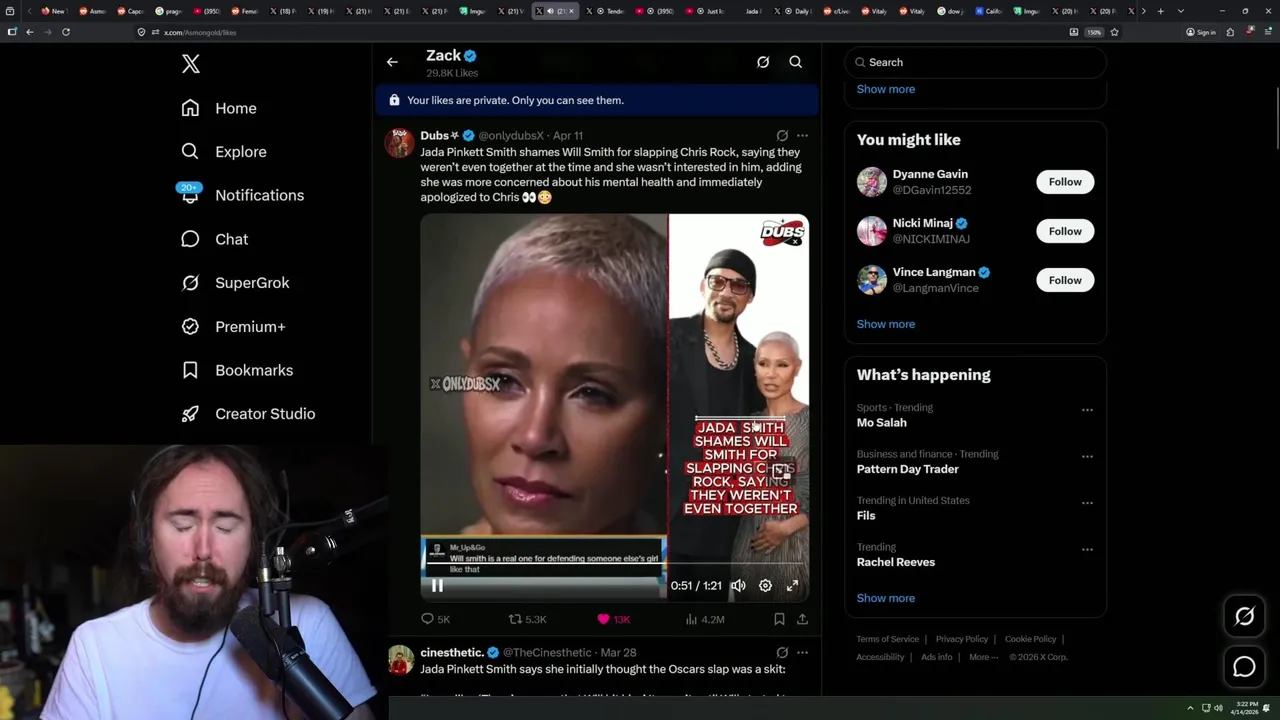Click the browser address bar URL
Viewport: 1280px width, 720px height.
pos(200,32)
